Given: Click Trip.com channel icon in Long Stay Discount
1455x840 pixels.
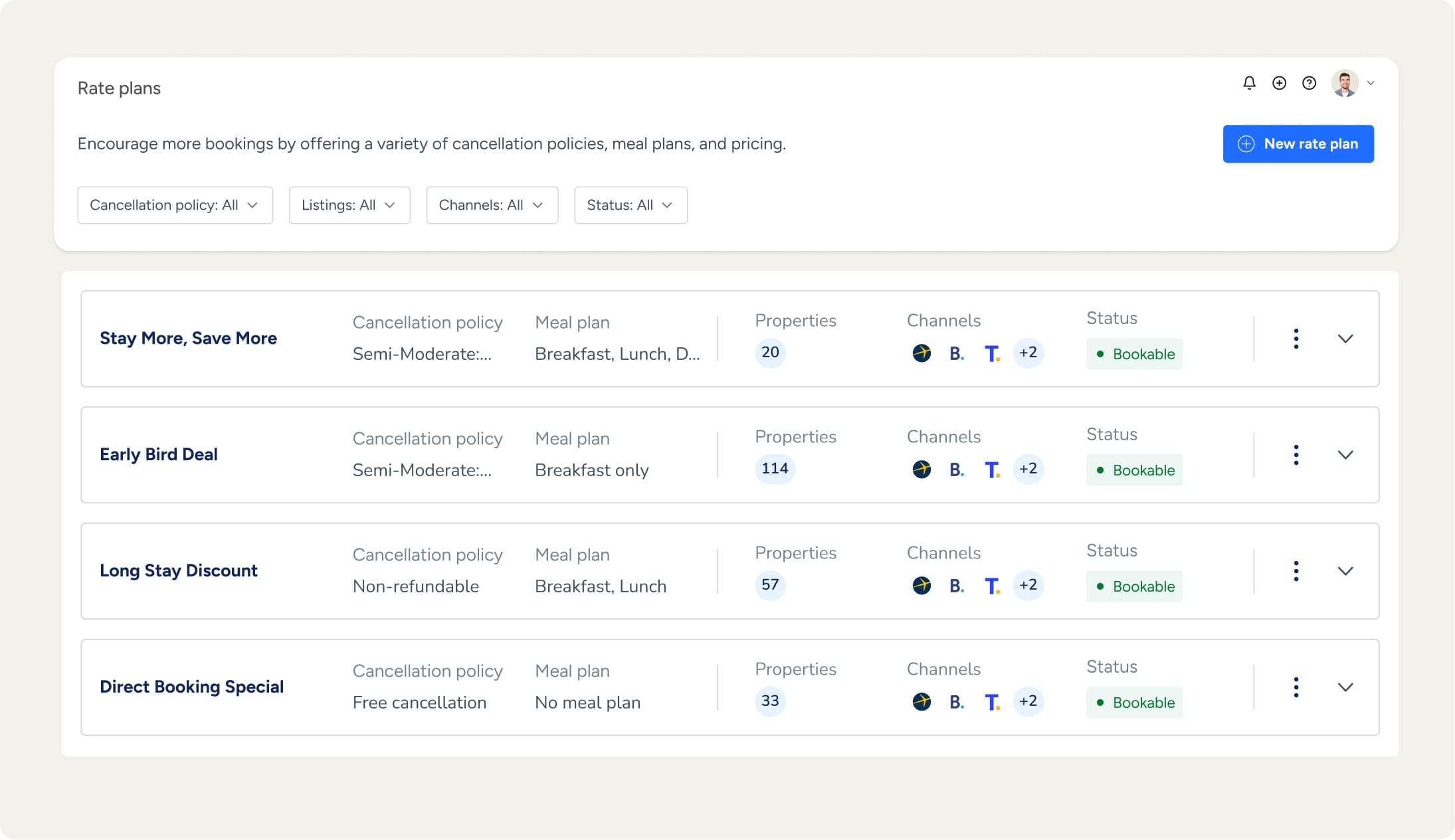Looking at the screenshot, I should [x=992, y=586].
